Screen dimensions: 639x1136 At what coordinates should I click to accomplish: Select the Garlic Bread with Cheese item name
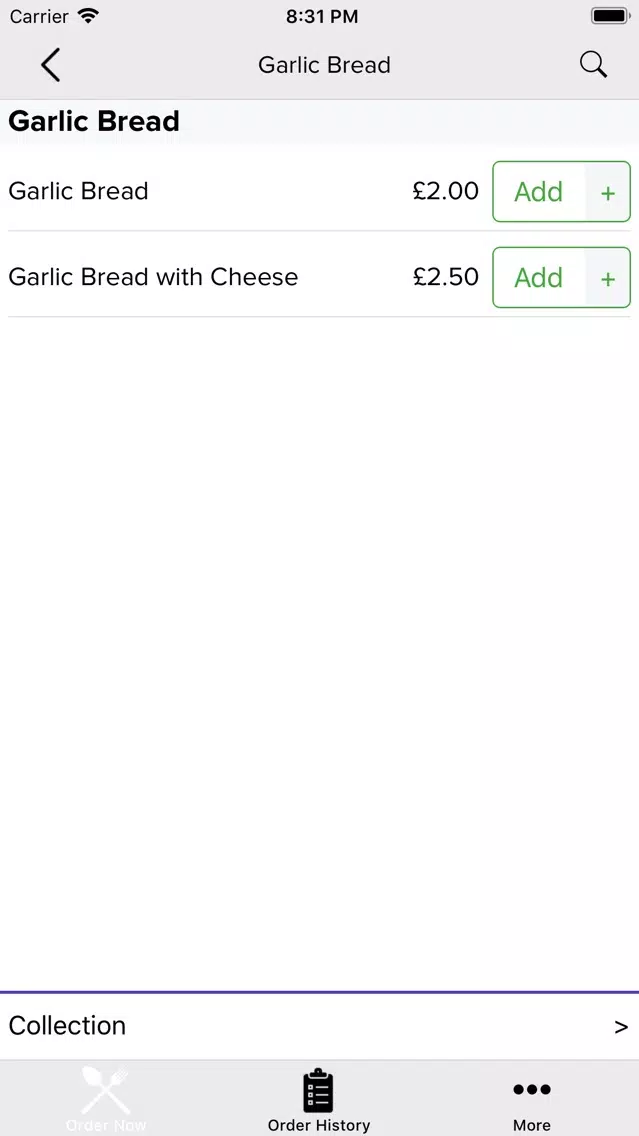153,277
